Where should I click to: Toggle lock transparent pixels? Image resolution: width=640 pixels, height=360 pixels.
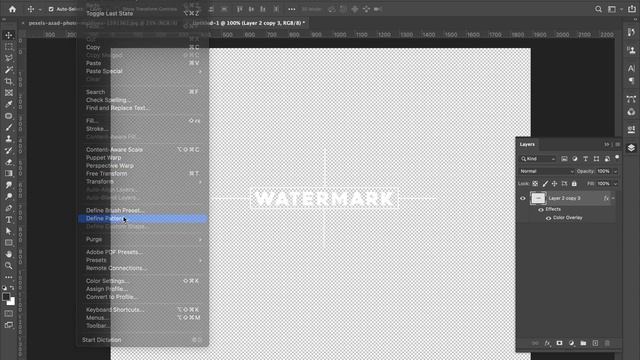pyautogui.click(x=535, y=184)
